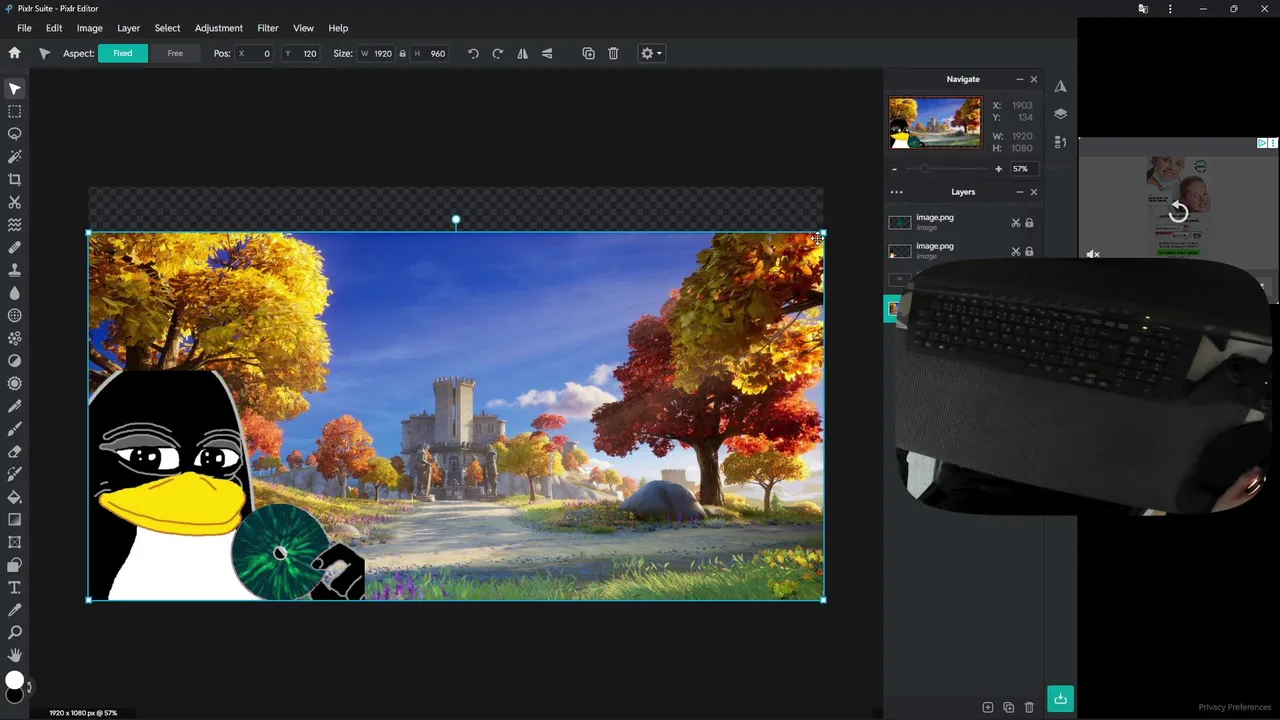Image resolution: width=1280 pixels, height=720 pixels.
Task: Select the Crop tool
Action: coord(14,180)
